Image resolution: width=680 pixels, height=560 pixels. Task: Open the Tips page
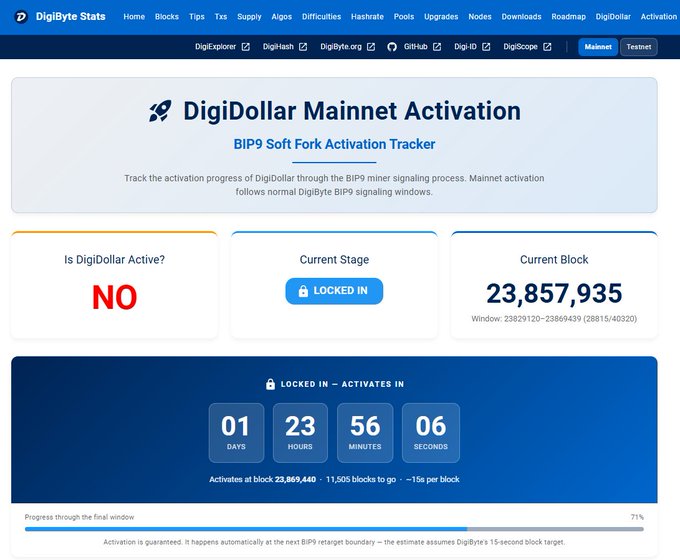point(196,17)
